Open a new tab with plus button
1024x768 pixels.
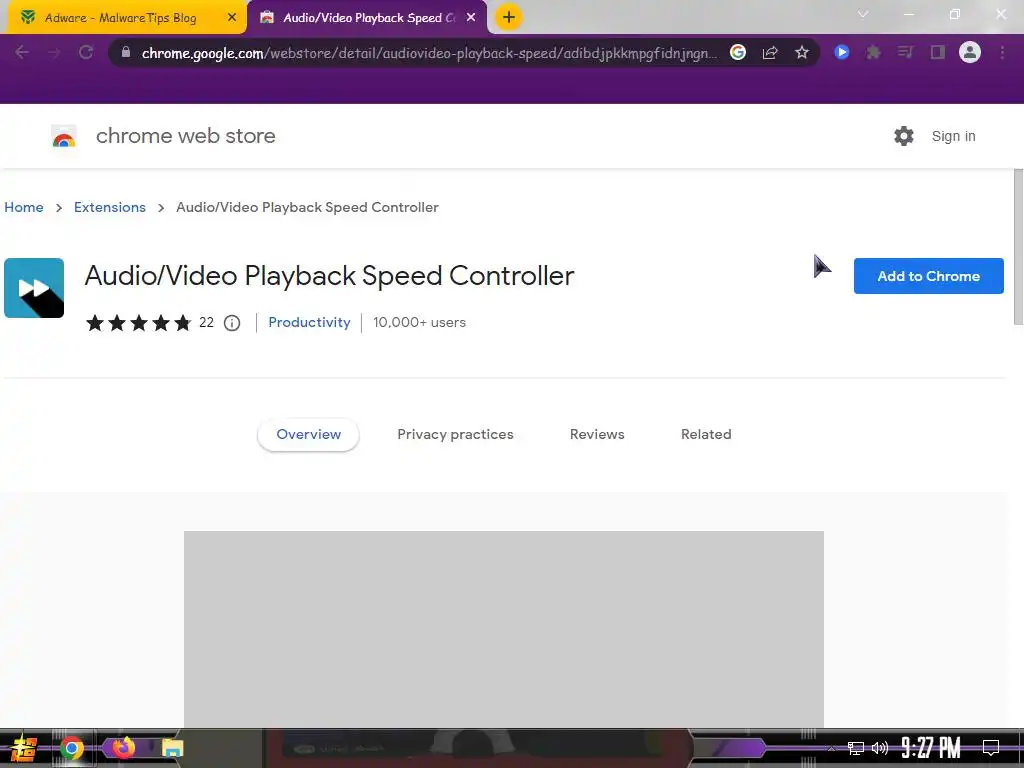point(509,17)
